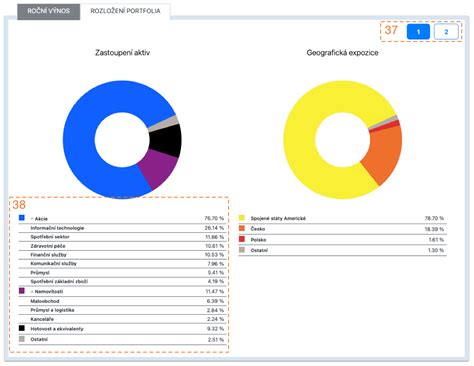Click the 26.14 % Informační technologie value
Image resolution: width=474 pixels, height=366 pixels.
click(214, 228)
